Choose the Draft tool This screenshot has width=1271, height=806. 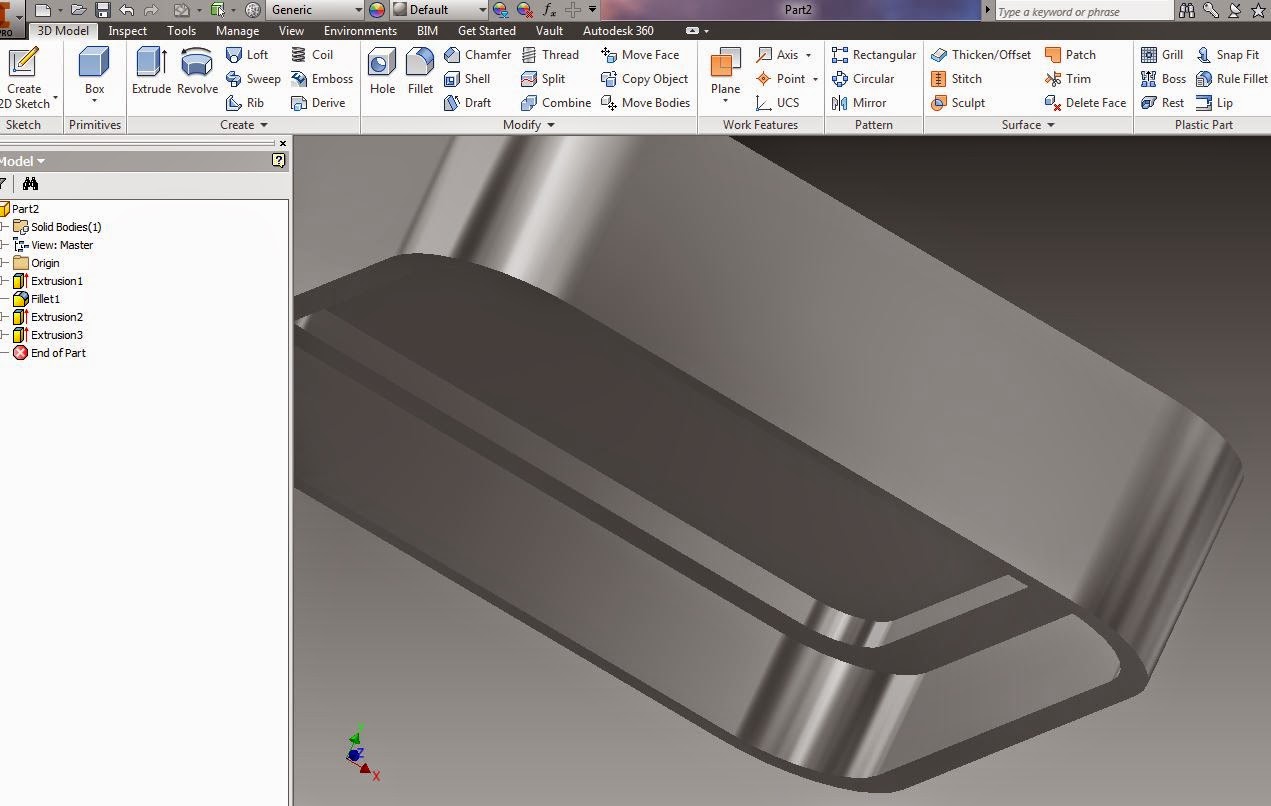(x=467, y=103)
